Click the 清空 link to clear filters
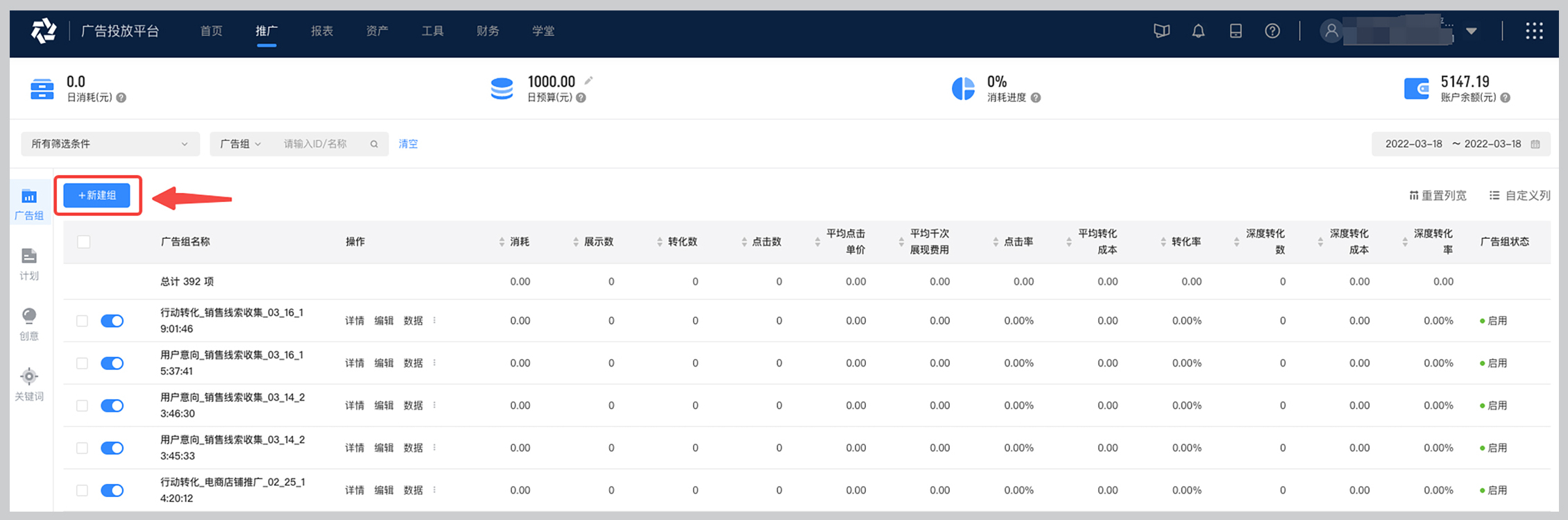 [x=408, y=144]
